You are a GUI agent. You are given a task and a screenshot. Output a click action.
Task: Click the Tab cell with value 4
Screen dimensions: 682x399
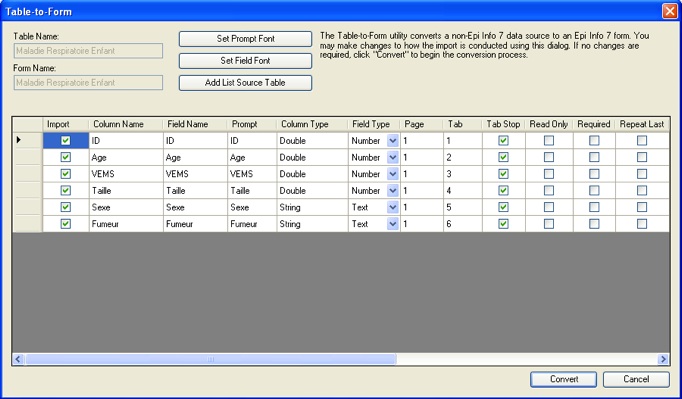462,191
